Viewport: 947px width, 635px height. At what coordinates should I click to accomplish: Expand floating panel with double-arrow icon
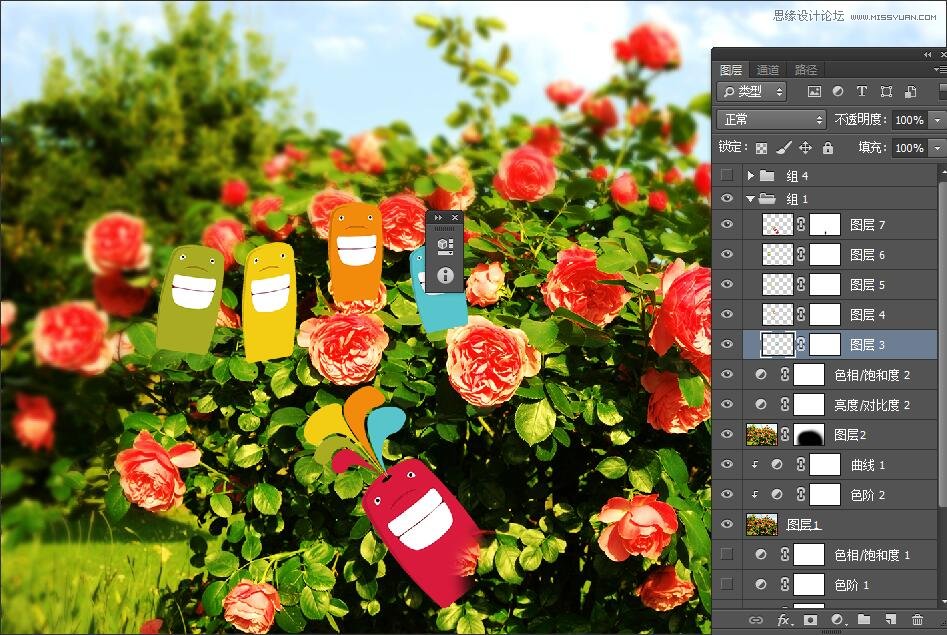(438, 218)
